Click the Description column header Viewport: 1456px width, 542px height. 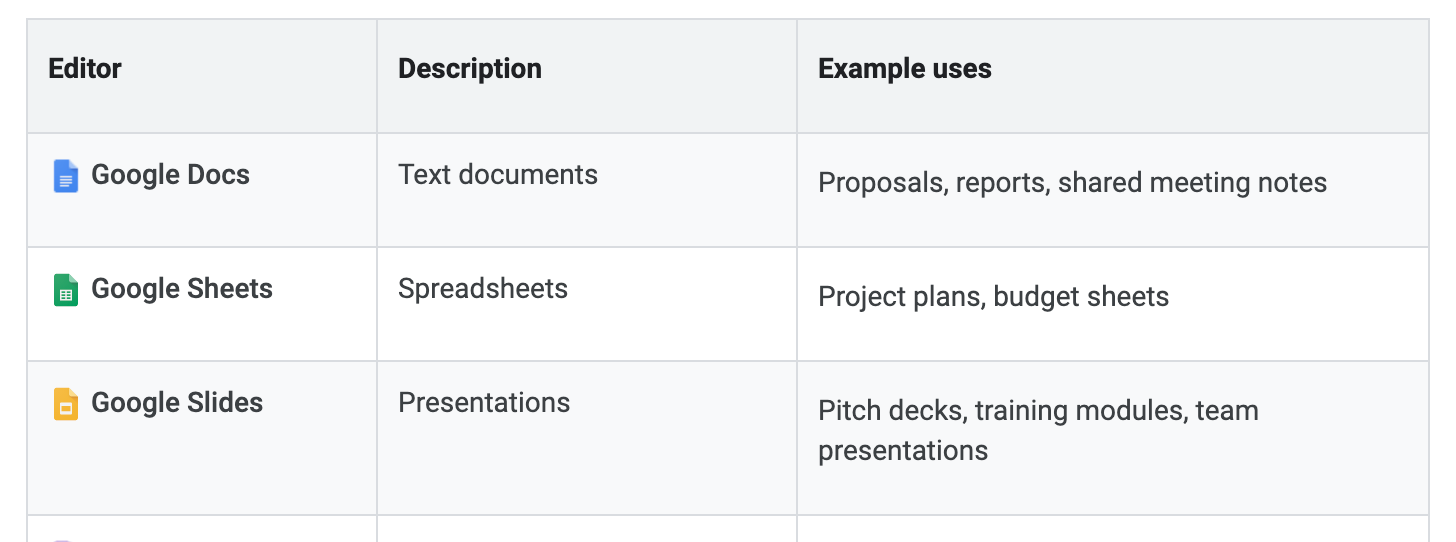point(470,69)
